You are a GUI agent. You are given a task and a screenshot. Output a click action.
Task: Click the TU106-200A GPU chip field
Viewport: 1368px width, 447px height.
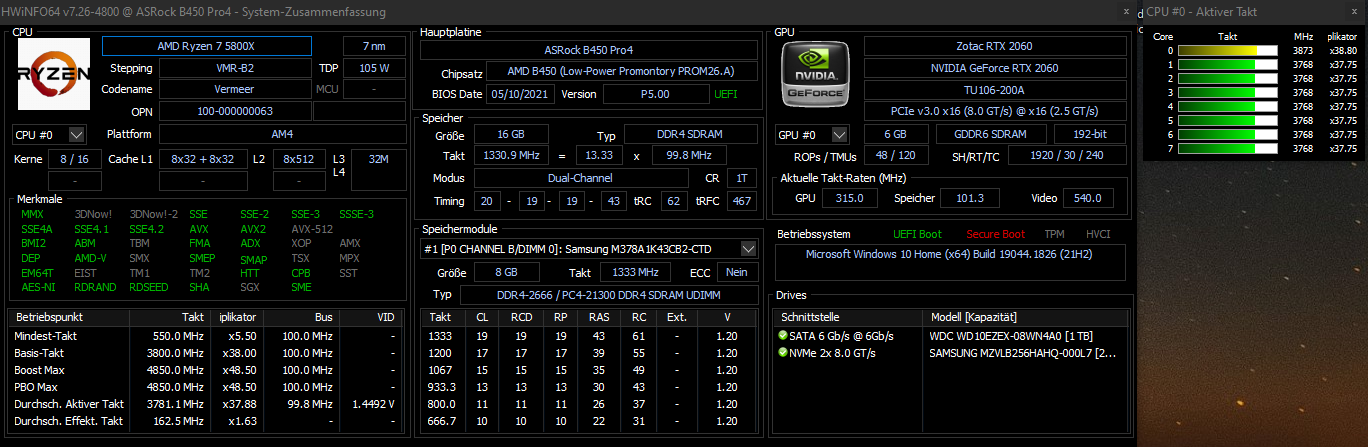(x=993, y=89)
